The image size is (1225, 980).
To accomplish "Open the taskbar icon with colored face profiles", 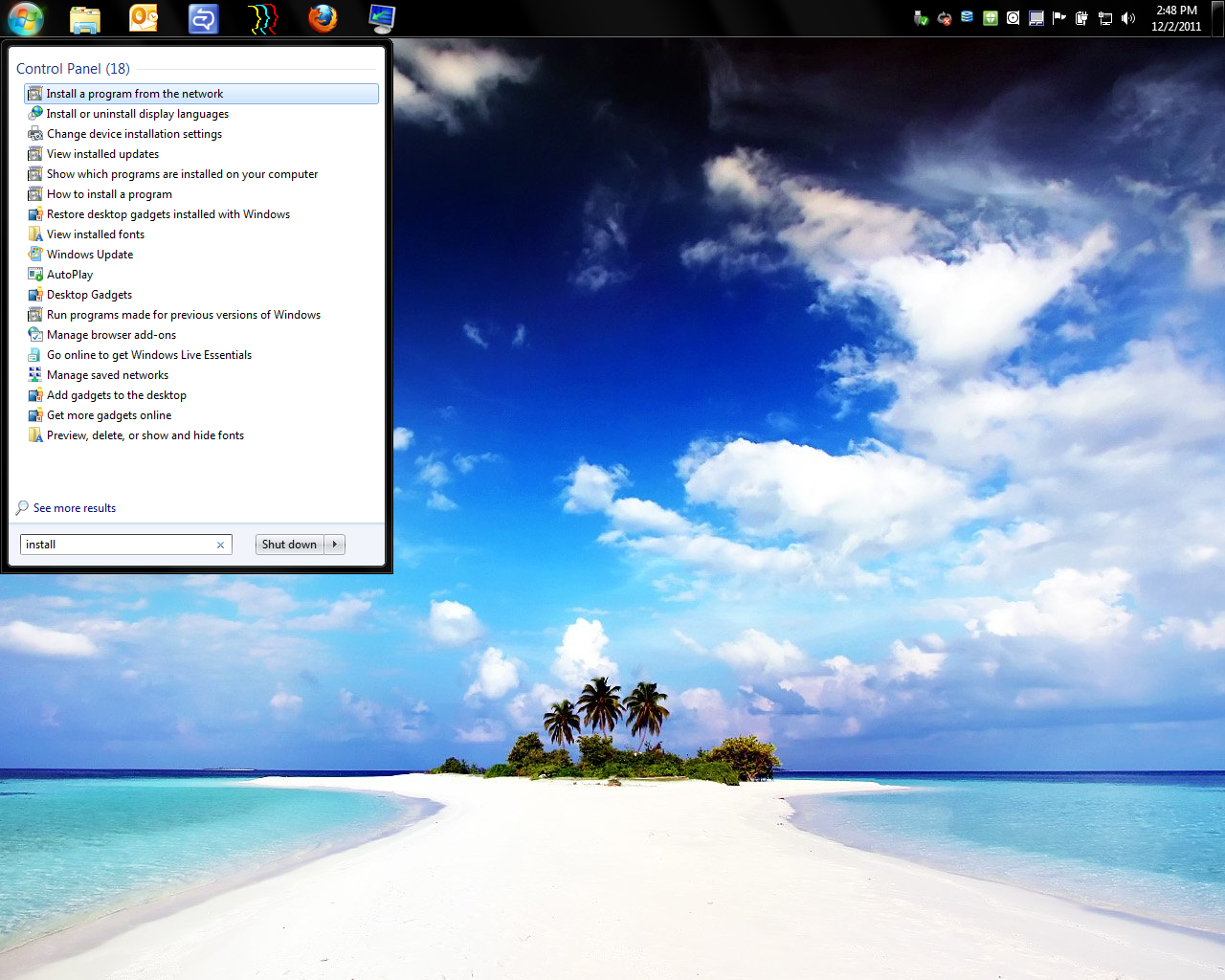I will coord(263,19).
